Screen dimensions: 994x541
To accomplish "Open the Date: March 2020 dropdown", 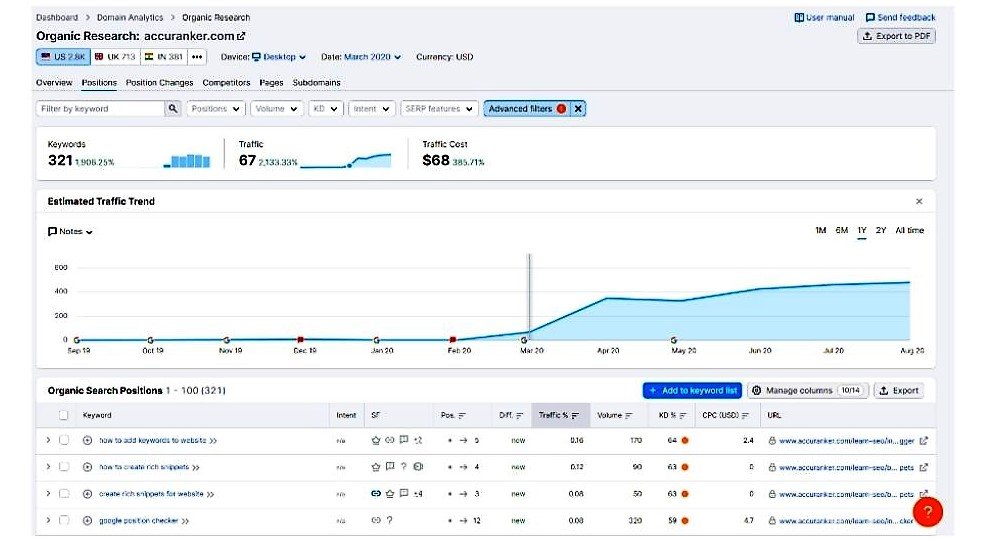I will coord(372,56).
